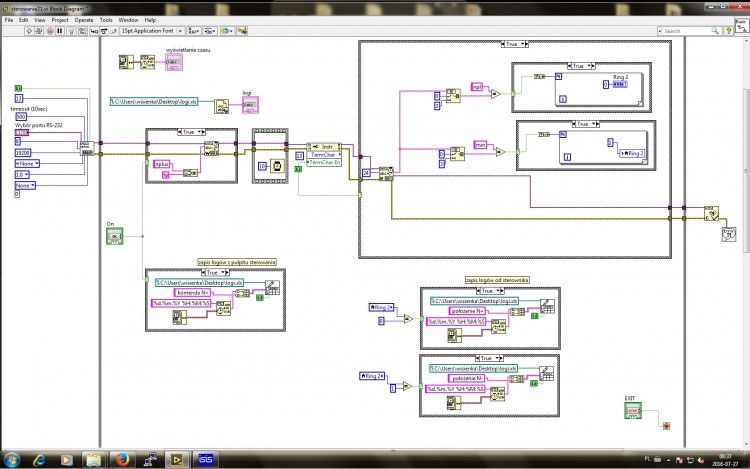Open the Align Objects dropdown
The height and width of the screenshot is (469, 750).
(x=194, y=31)
